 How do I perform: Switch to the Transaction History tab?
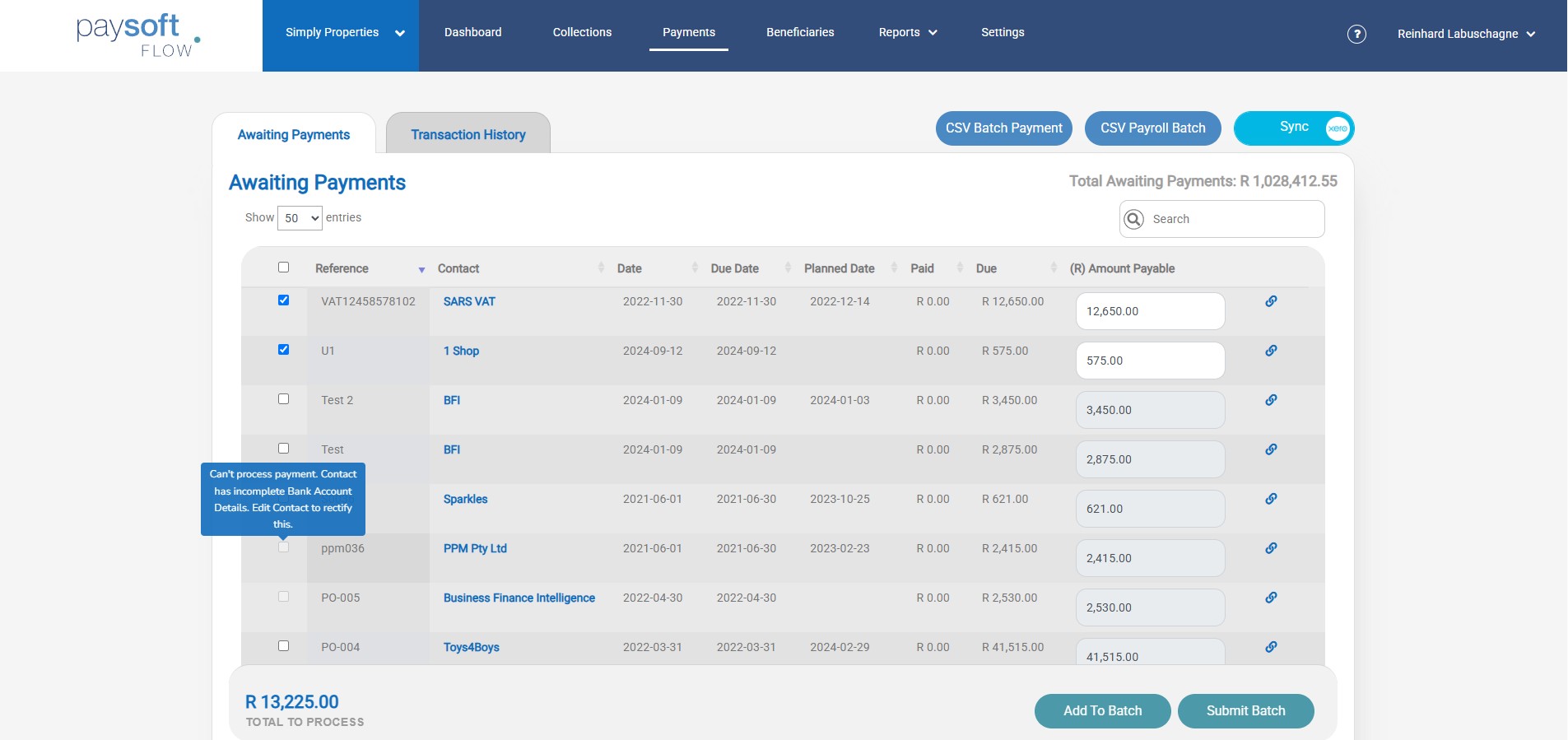[468, 134]
